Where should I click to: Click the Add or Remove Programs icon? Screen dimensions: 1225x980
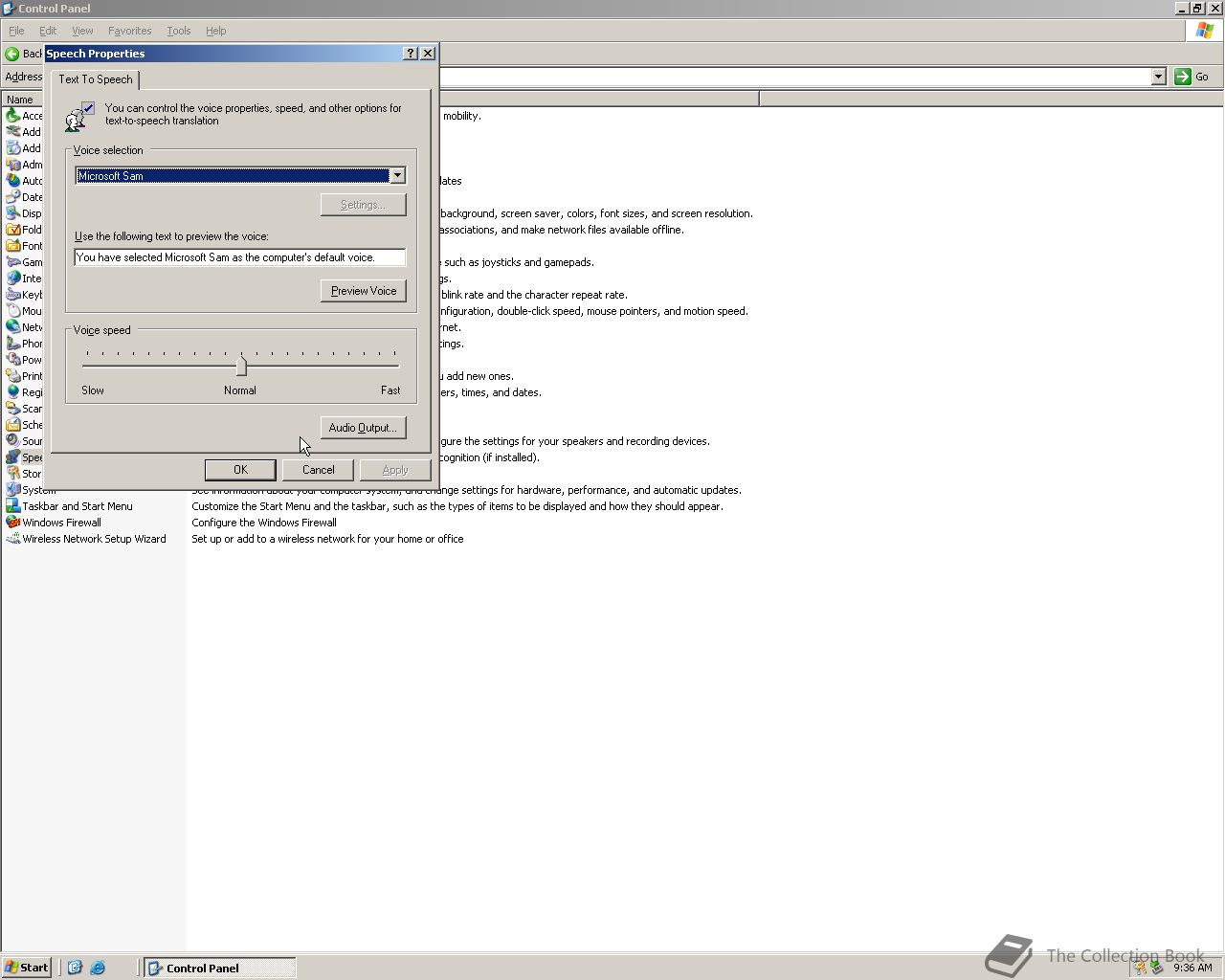click(13, 148)
